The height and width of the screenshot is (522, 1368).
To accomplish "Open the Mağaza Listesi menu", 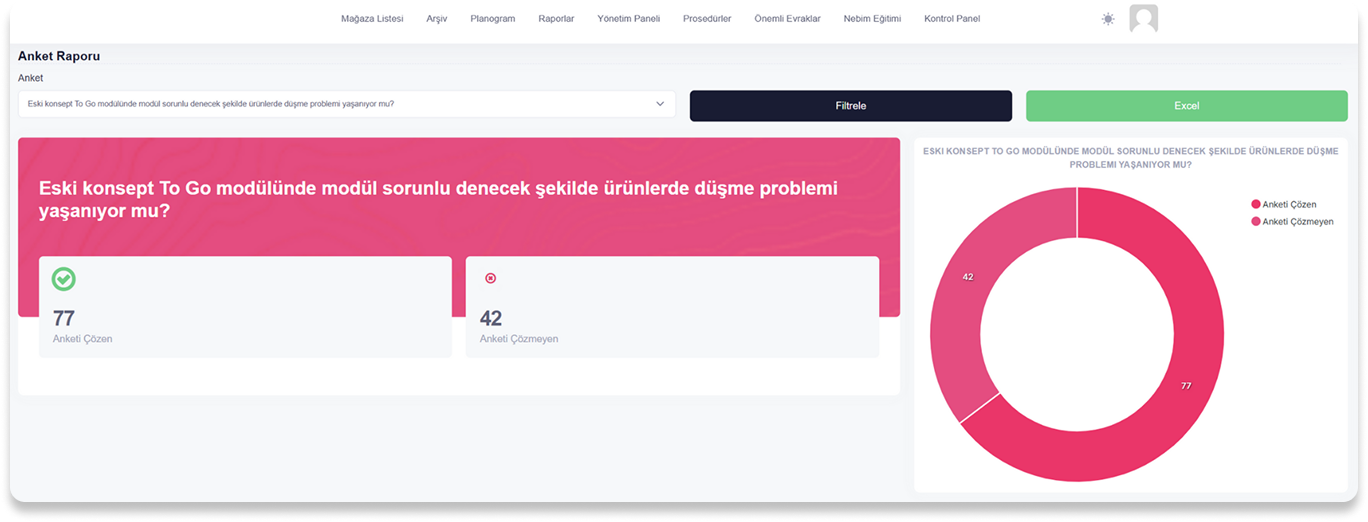I will coord(372,19).
